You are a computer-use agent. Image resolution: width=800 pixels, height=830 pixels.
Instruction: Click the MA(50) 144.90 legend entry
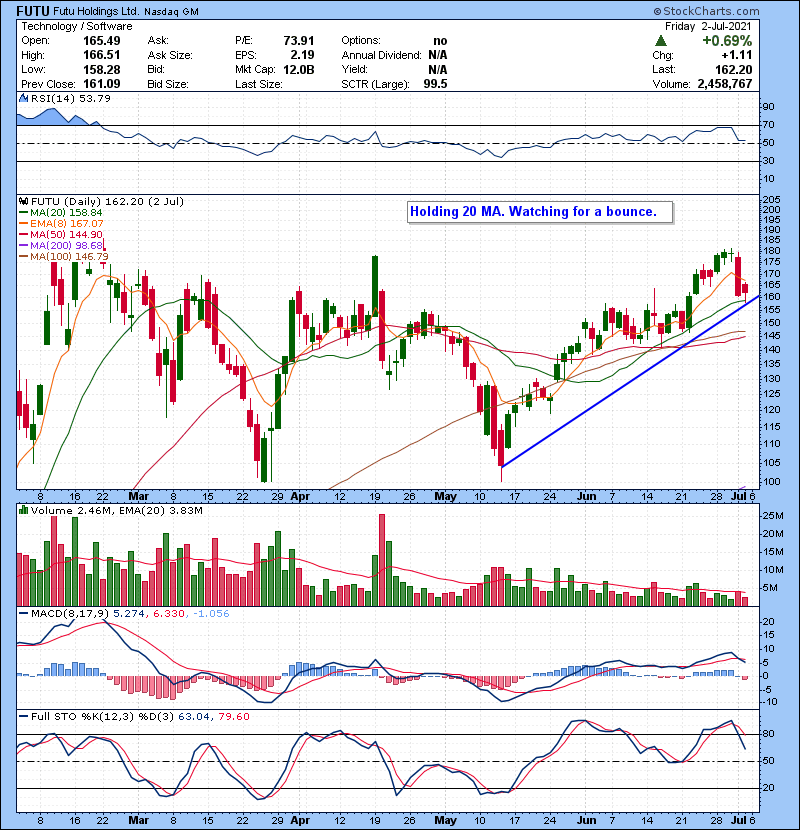61,234
